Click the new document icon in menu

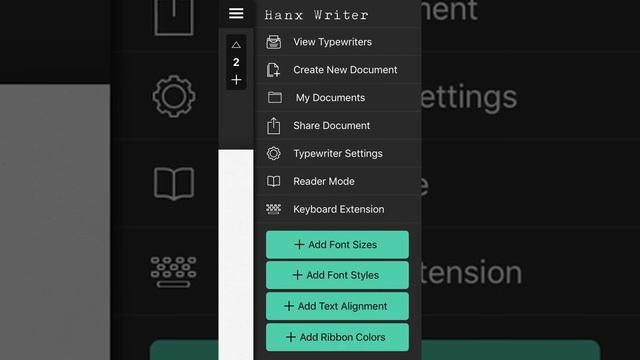[273, 70]
